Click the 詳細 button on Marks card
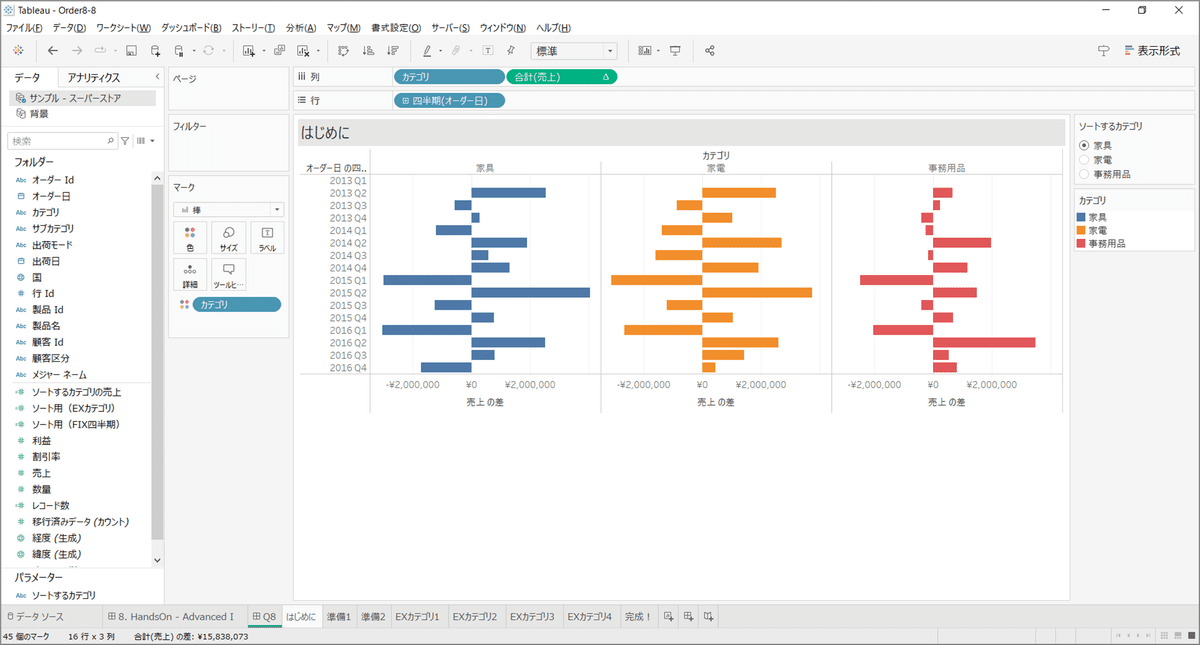Viewport: 1200px width, 645px height. (x=189, y=276)
